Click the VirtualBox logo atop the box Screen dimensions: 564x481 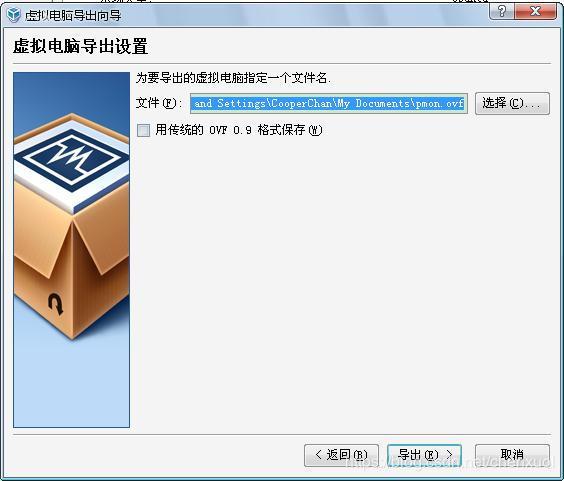point(72,161)
